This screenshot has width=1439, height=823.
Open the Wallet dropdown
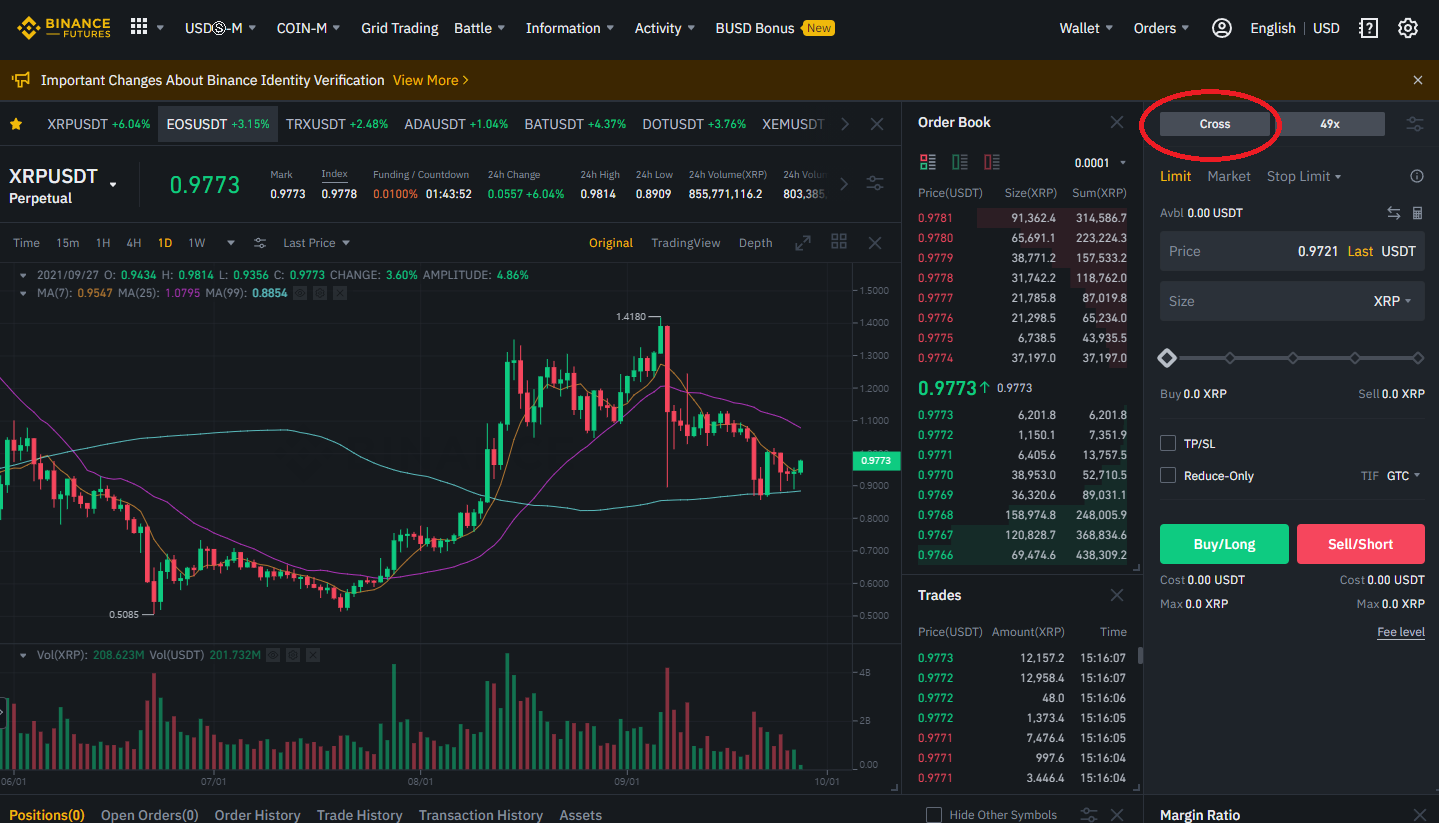[x=1086, y=28]
